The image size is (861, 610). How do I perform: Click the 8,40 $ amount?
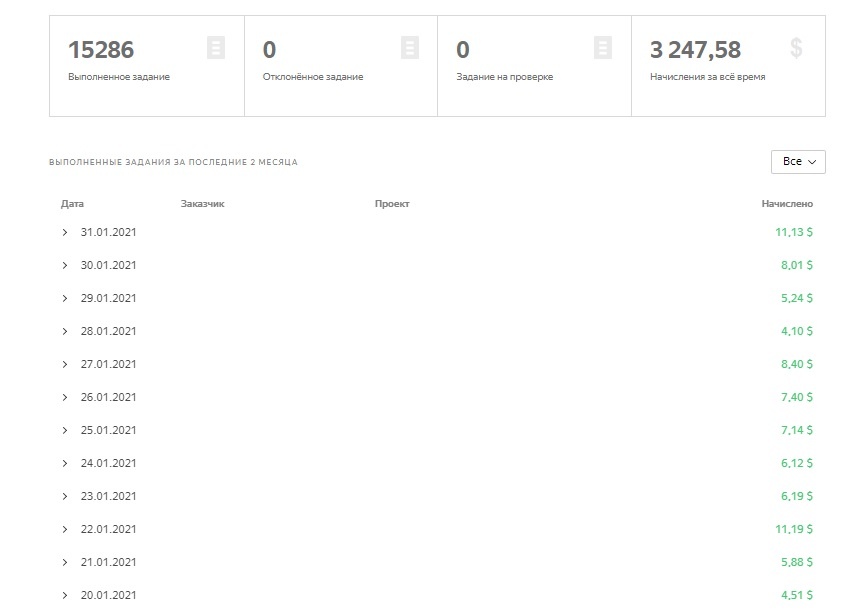click(x=797, y=364)
